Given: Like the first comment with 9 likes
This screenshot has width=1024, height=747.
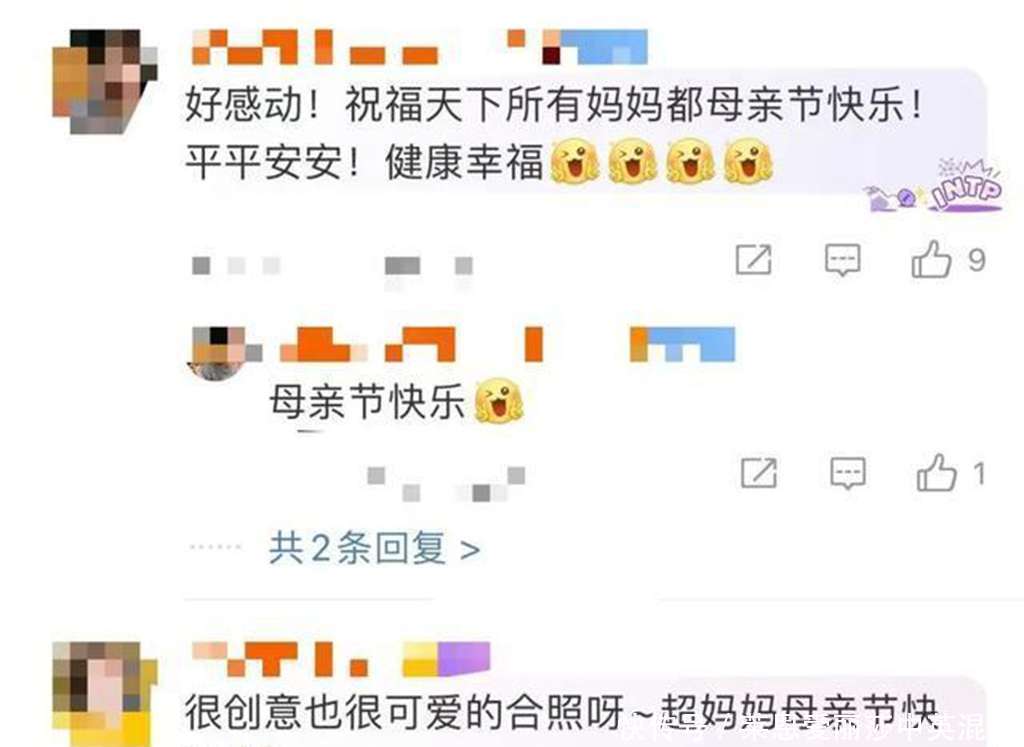Looking at the screenshot, I should tap(931, 259).
